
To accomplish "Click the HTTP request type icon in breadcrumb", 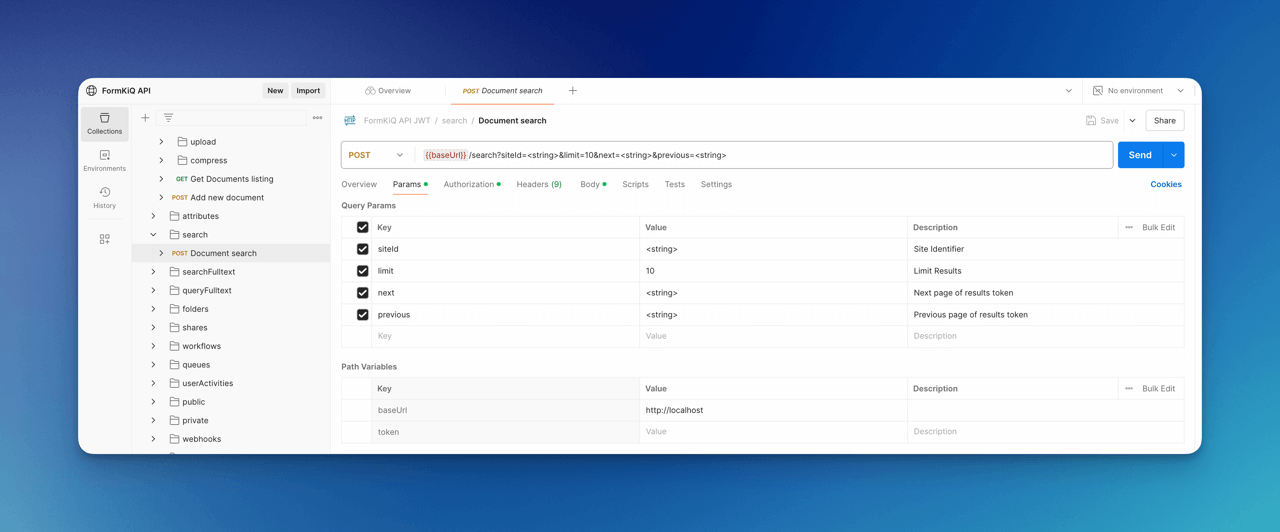I will (349, 121).
